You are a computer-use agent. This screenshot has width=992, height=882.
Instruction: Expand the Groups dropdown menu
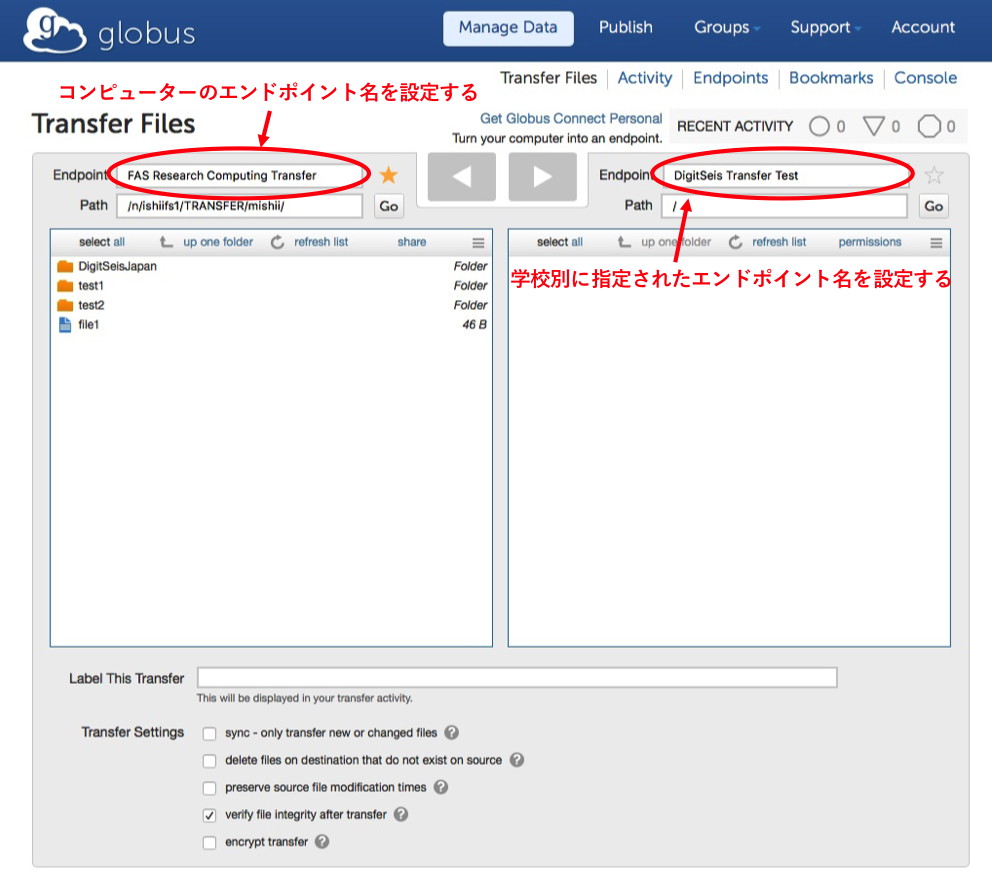(727, 27)
